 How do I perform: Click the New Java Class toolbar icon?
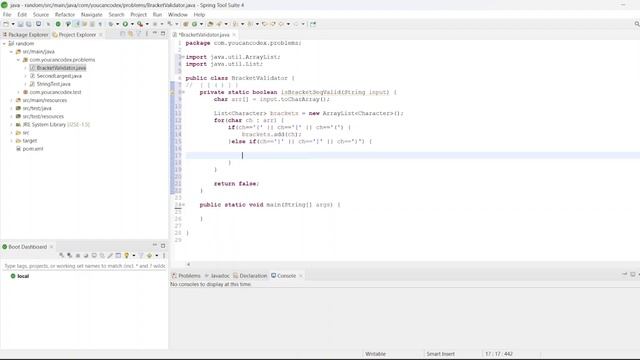[194, 24]
